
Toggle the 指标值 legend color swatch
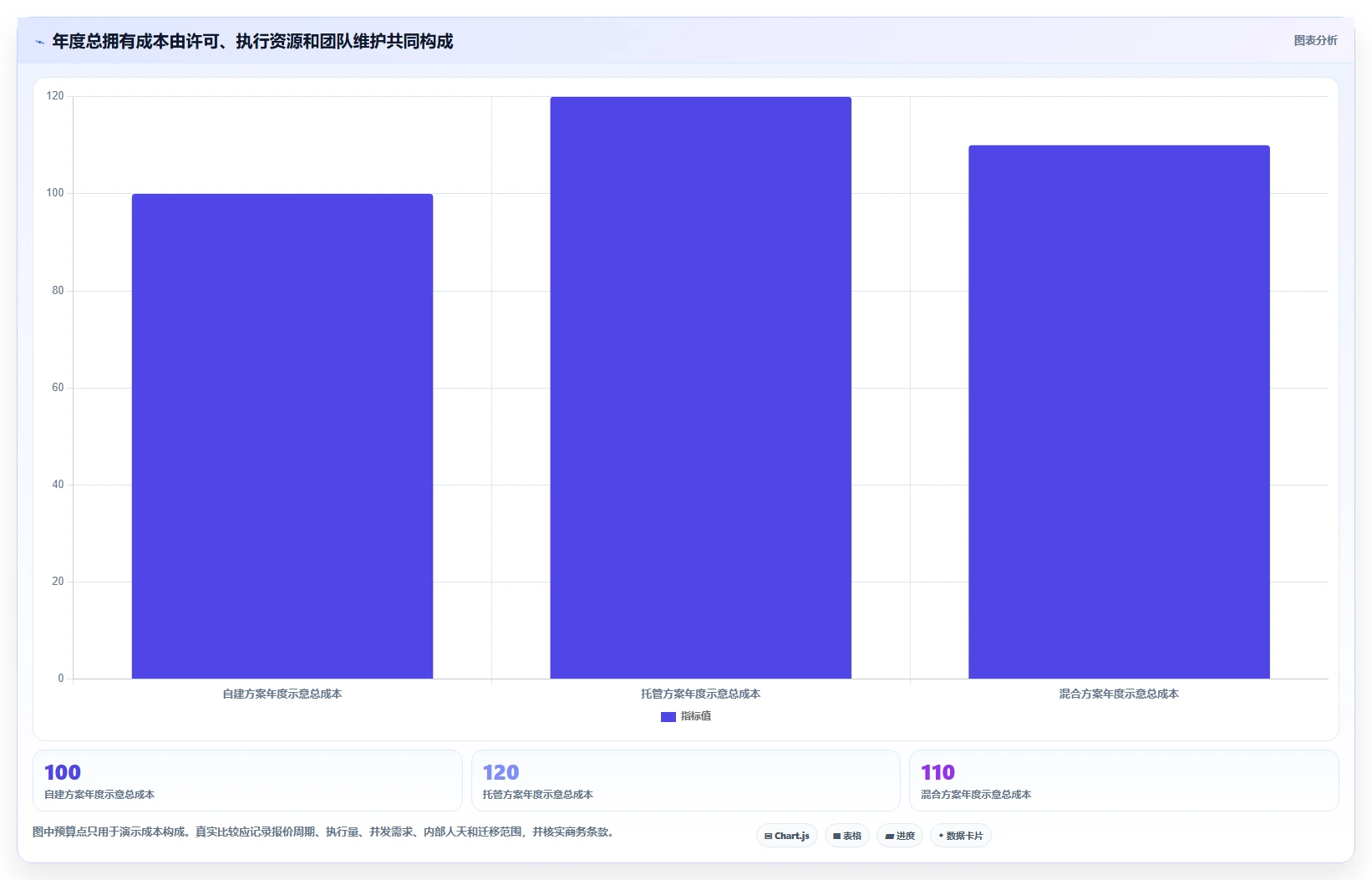click(x=668, y=717)
